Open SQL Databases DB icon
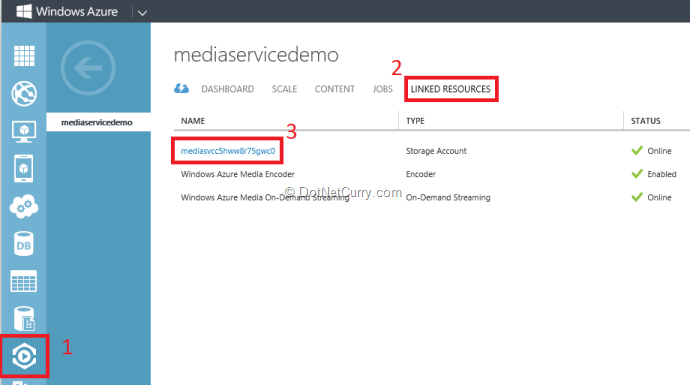This screenshot has width=690, height=385. pos(24,243)
